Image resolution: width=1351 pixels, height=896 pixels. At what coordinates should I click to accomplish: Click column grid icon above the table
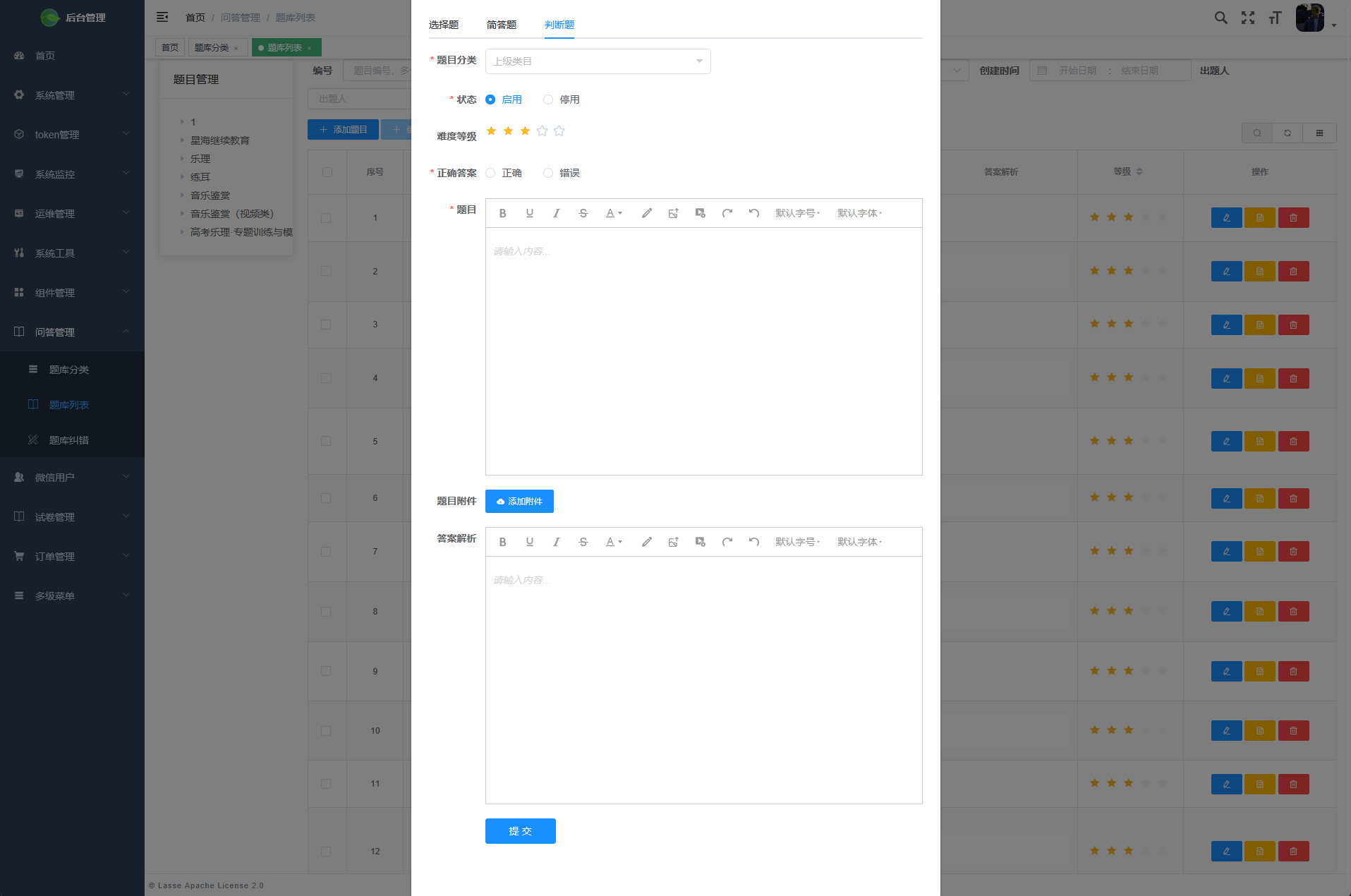(x=1319, y=133)
